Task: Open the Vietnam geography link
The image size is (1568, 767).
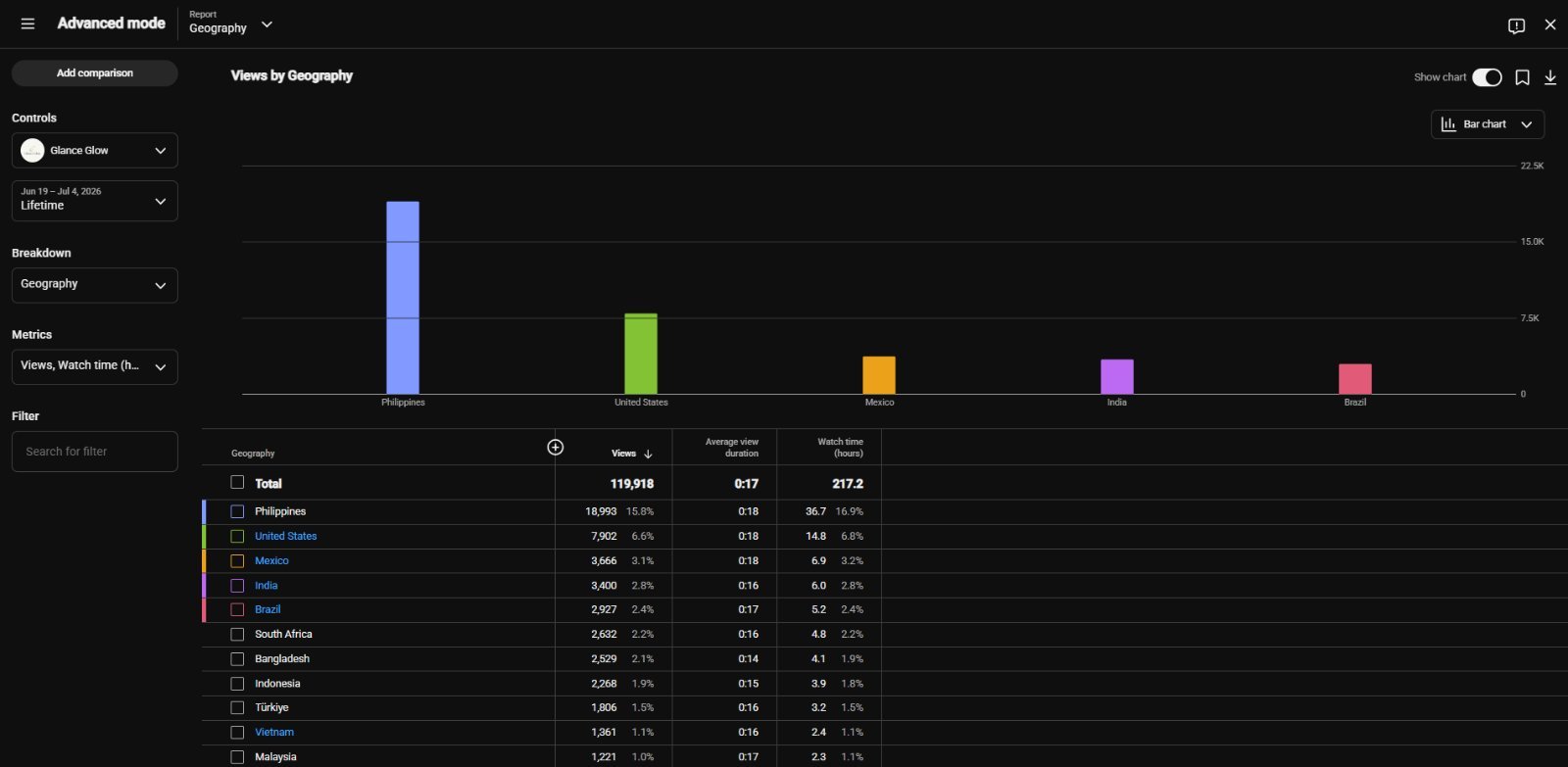Action: coord(274,732)
